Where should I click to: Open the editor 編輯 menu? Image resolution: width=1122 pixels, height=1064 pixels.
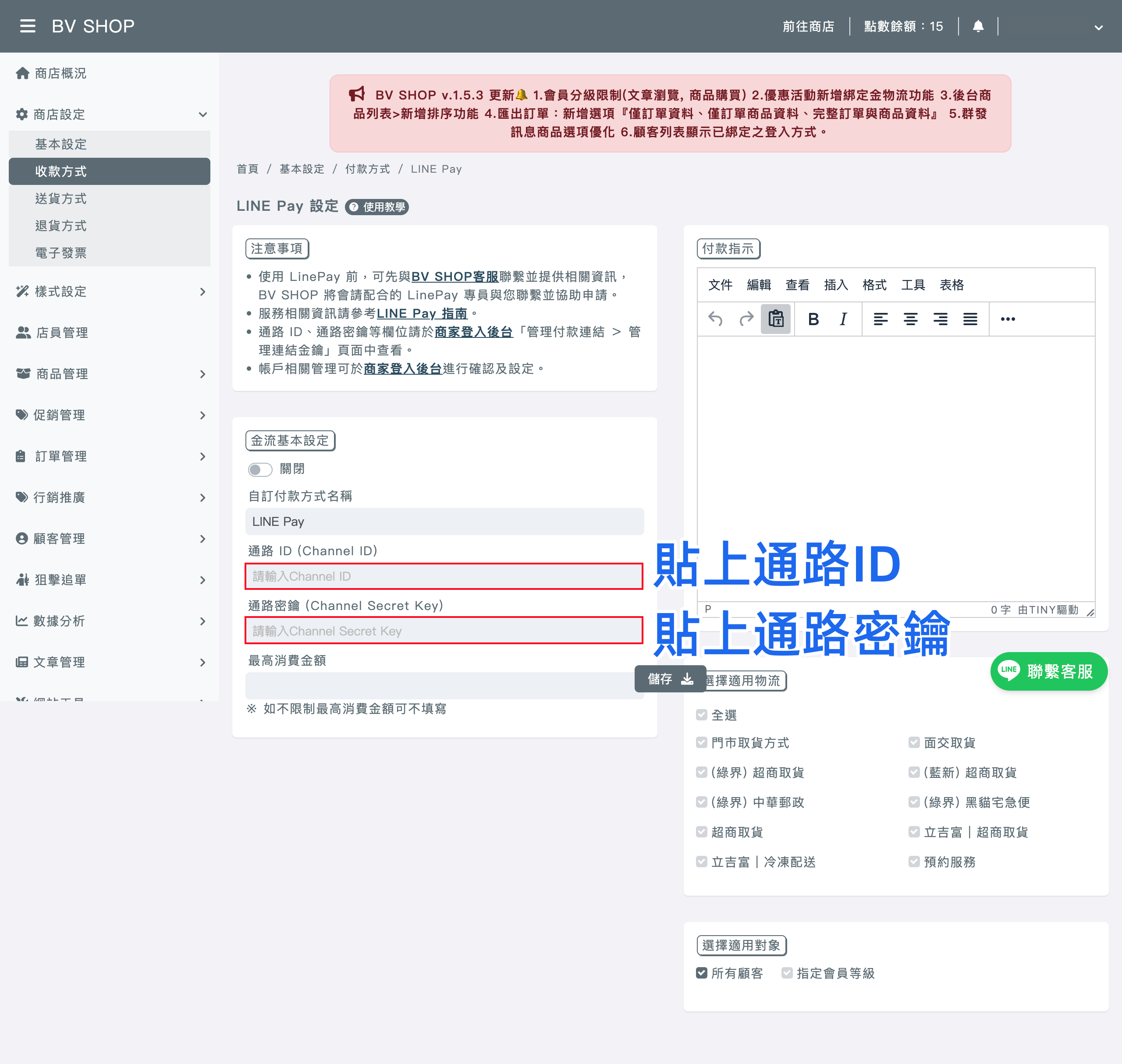(758, 285)
